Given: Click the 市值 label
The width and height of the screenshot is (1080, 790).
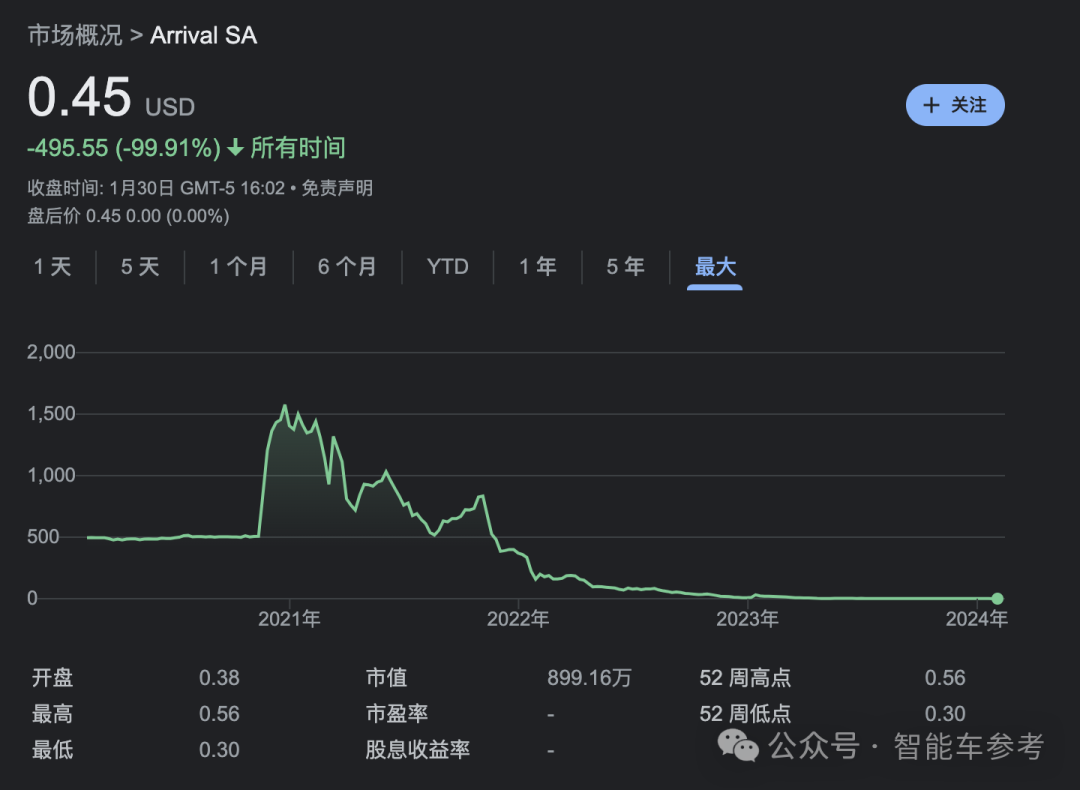Looking at the screenshot, I should 386,678.
